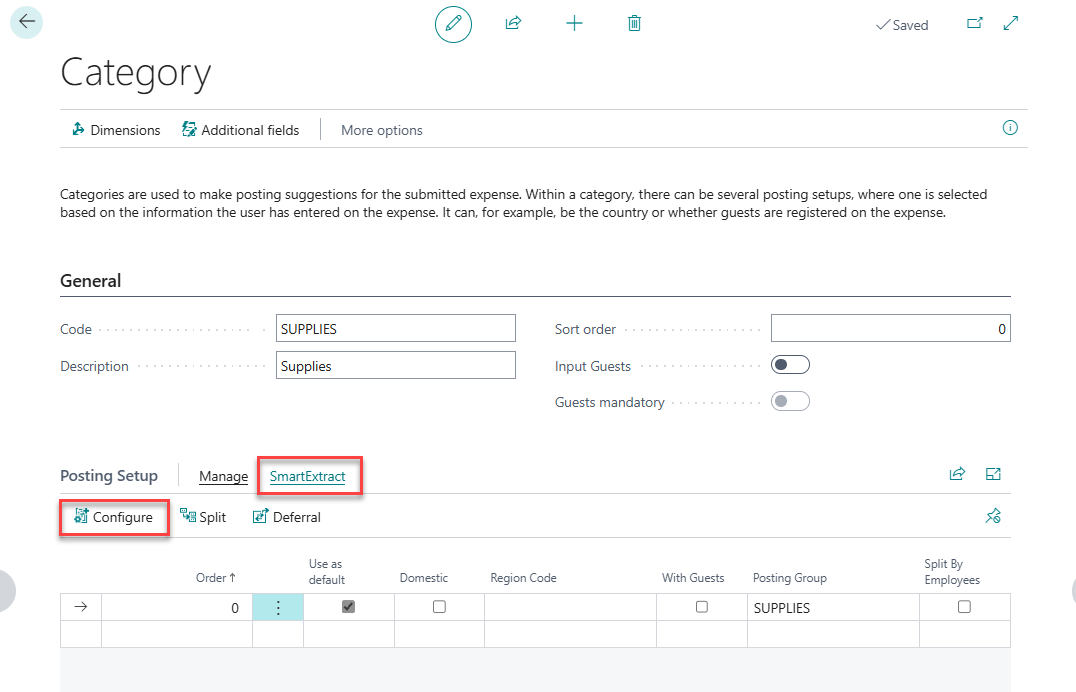Click the back arrow button
1076x692 pixels.
pyautogui.click(x=26, y=22)
